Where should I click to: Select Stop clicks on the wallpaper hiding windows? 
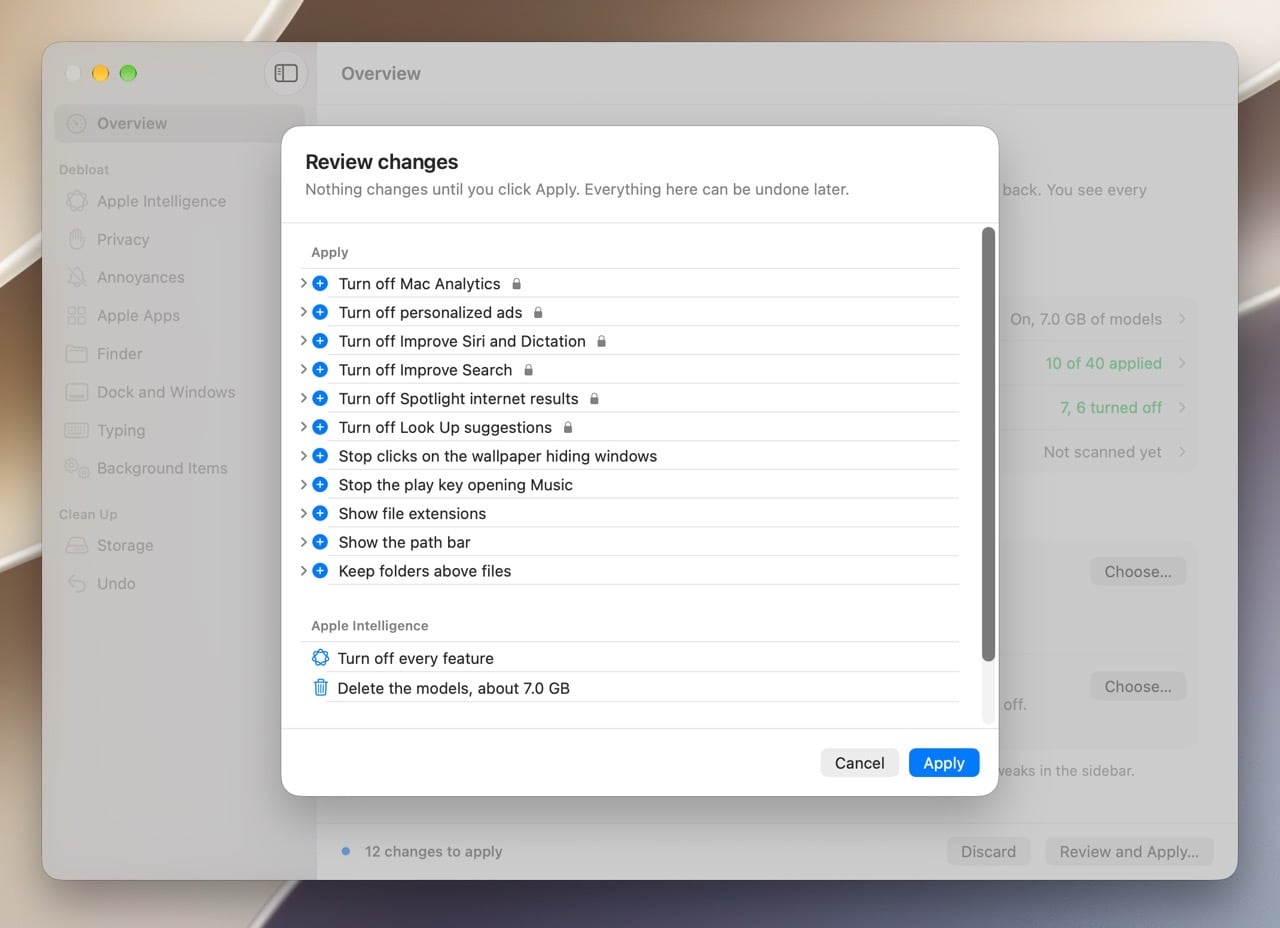(x=629, y=456)
